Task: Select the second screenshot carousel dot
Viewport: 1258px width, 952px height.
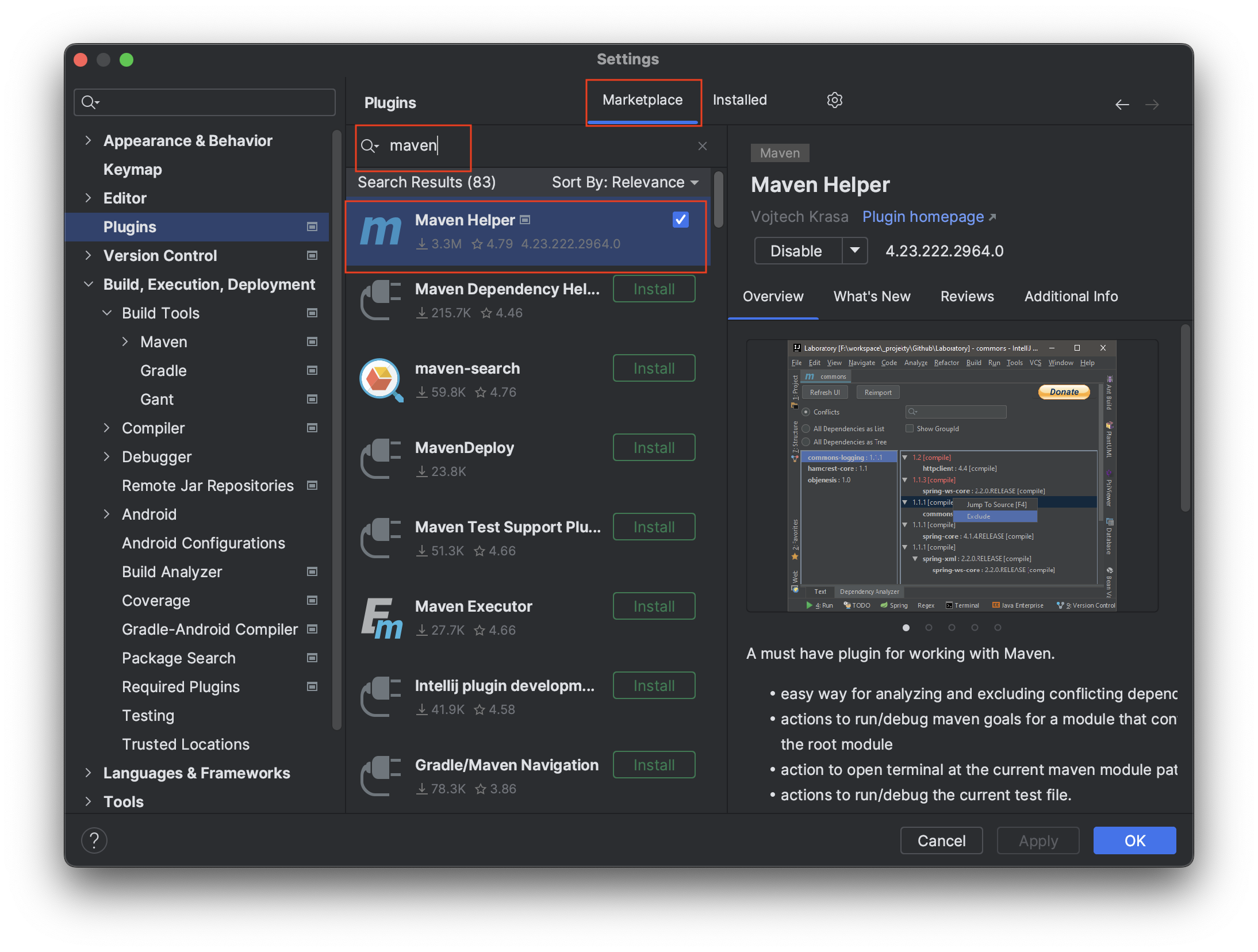Action: point(929,628)
